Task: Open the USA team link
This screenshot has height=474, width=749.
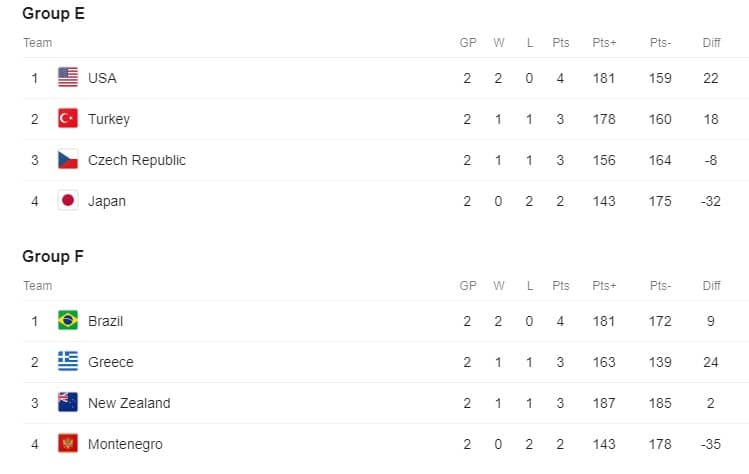Action: (102, 78)
